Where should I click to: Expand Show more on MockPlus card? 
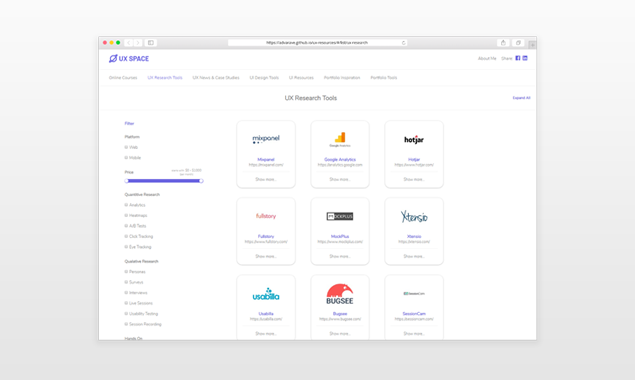(x=340, y=256)
